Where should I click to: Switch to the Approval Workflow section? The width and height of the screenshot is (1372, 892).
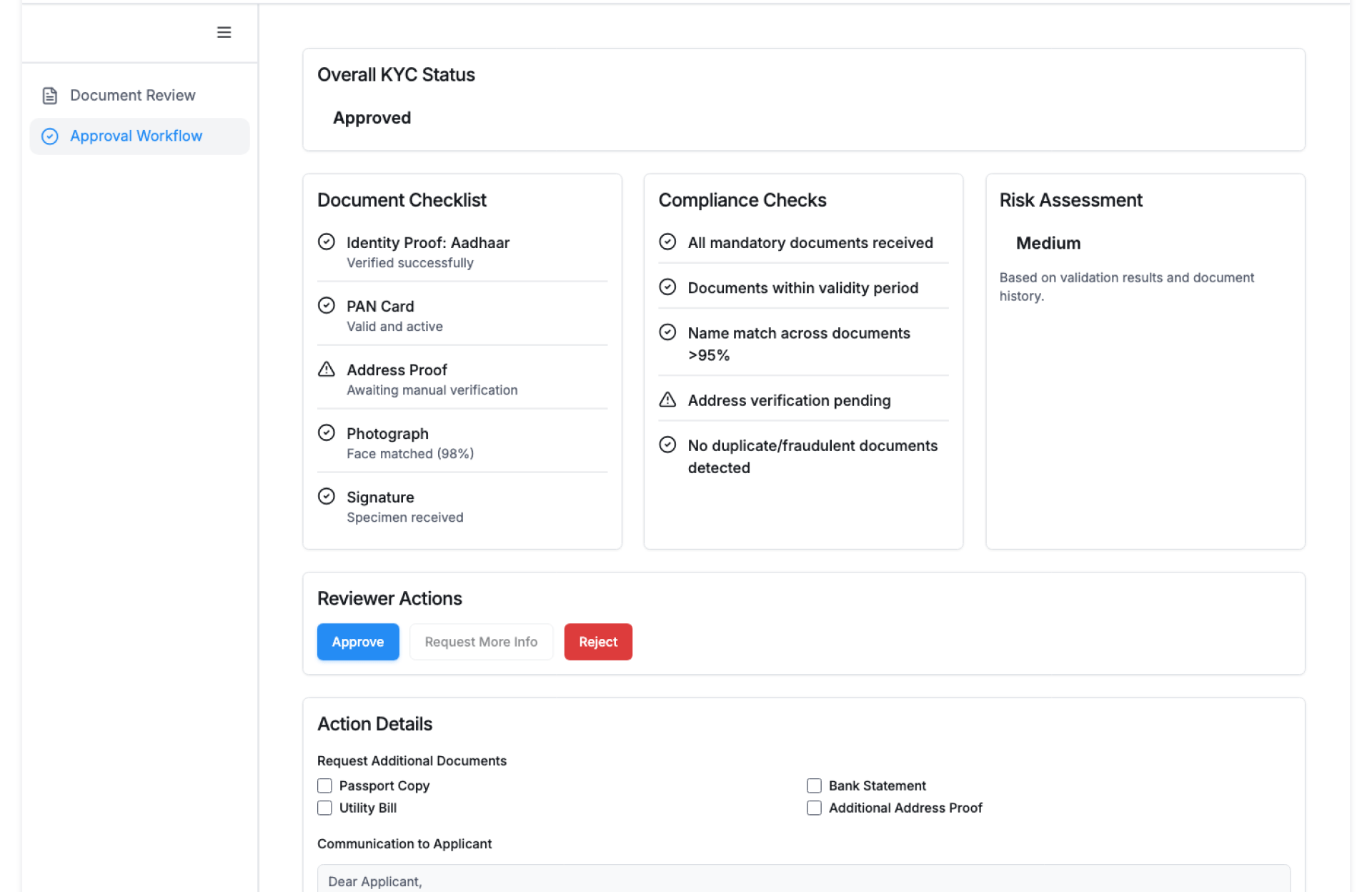click(136, 137)
